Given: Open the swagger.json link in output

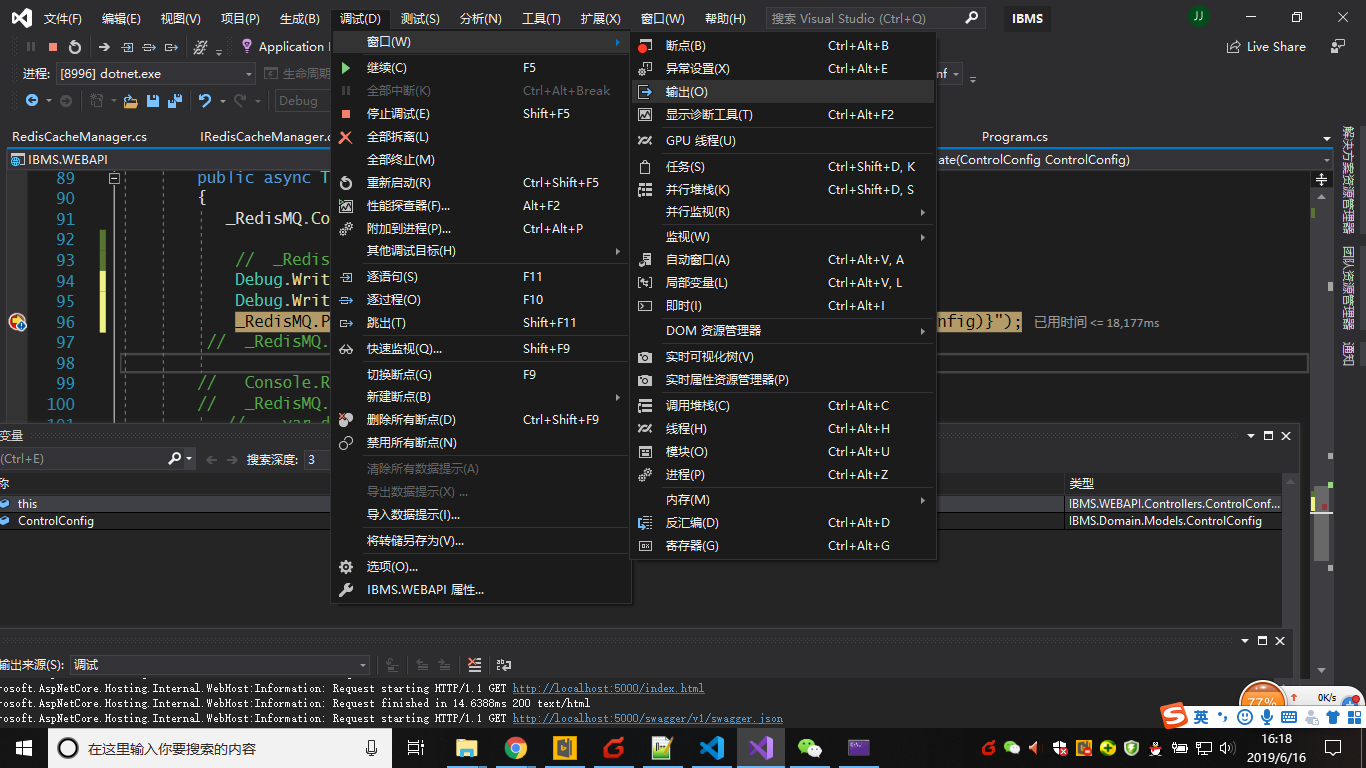Looking at the screenshot, I should point(648,718).
